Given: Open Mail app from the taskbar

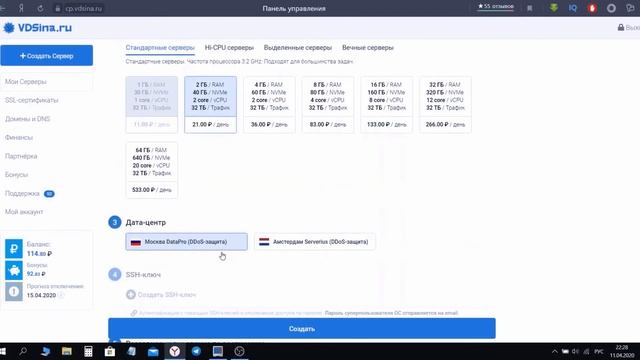Looking at the screenshot, I should click(153, 351).
